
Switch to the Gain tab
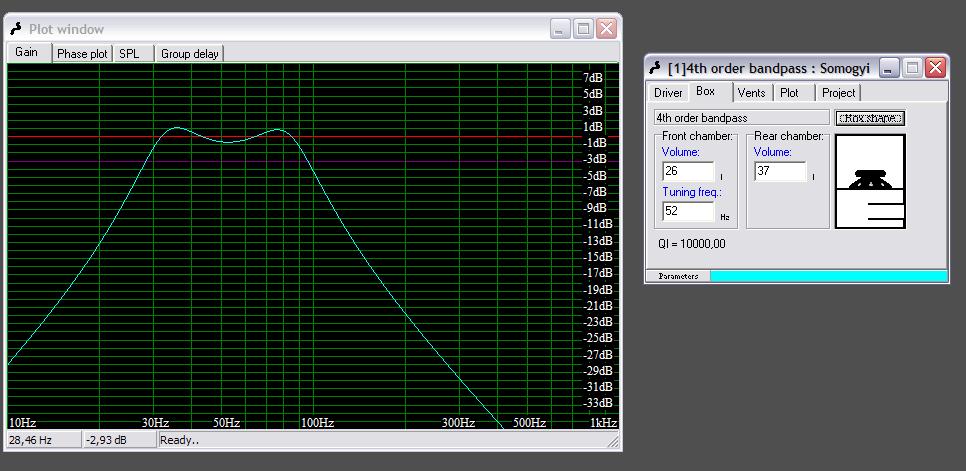click(27, 52)
